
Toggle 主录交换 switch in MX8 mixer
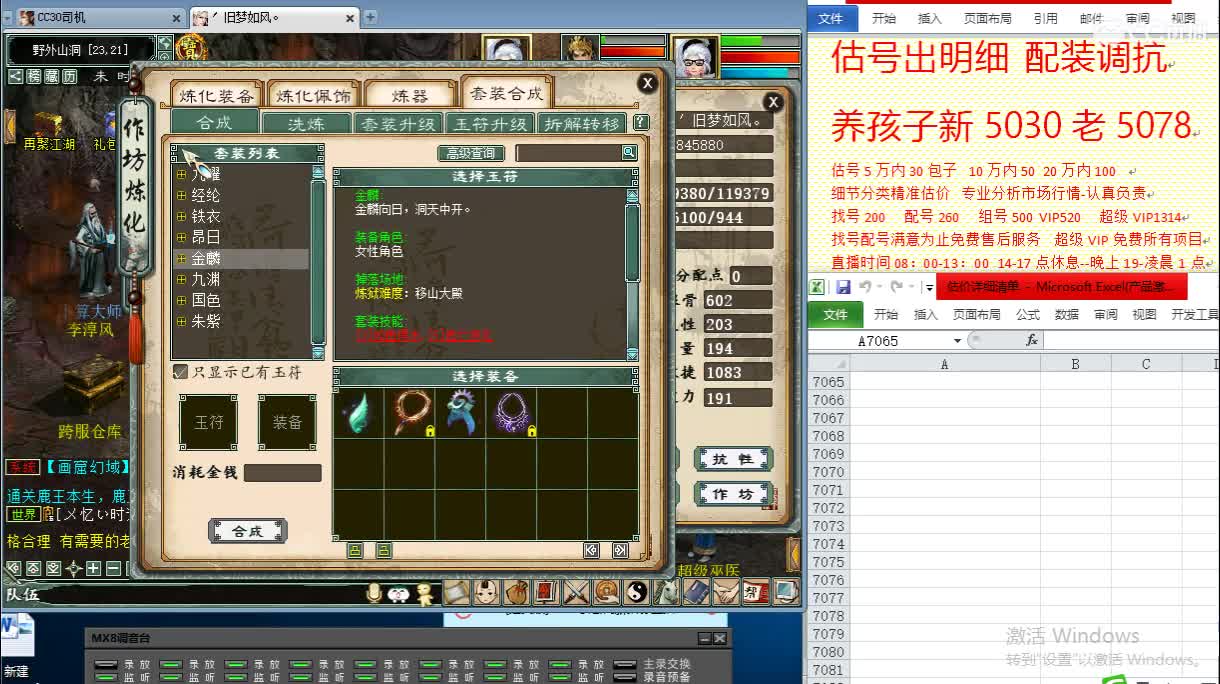point(624,664)
